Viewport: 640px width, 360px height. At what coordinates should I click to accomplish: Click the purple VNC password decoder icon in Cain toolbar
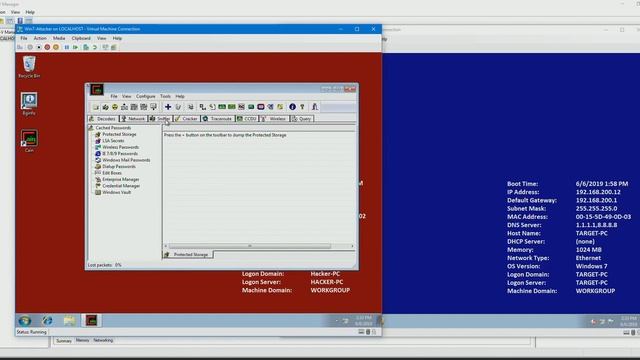[261, 107]
